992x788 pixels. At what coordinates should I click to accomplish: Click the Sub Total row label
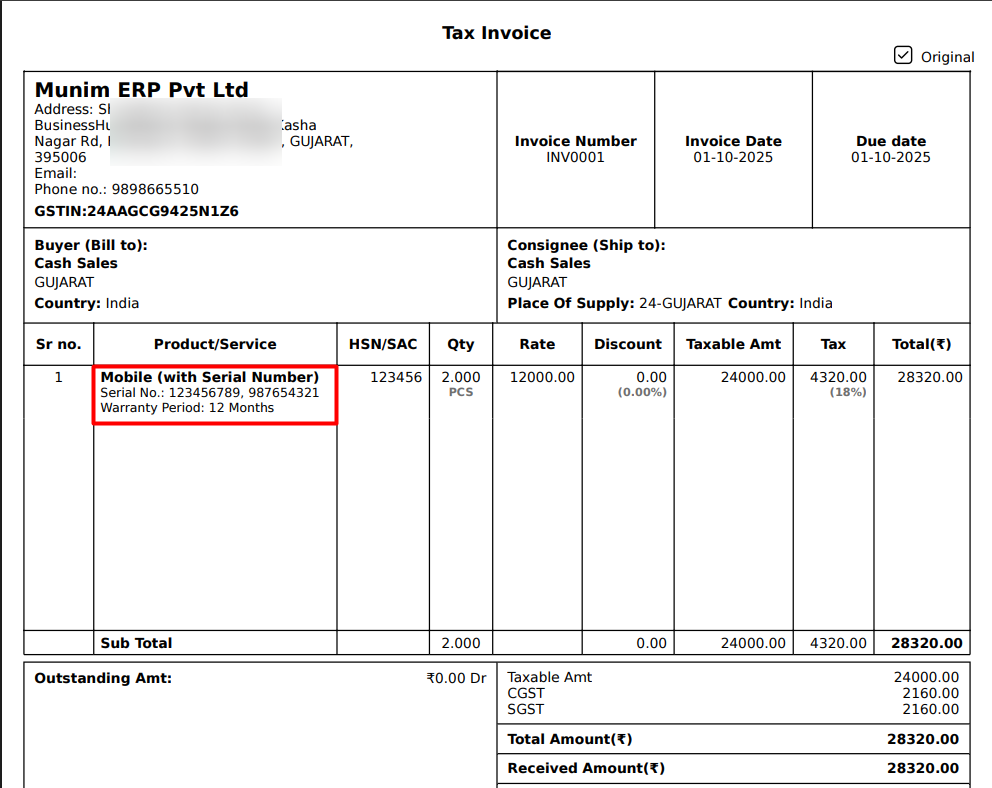[136, 643]
